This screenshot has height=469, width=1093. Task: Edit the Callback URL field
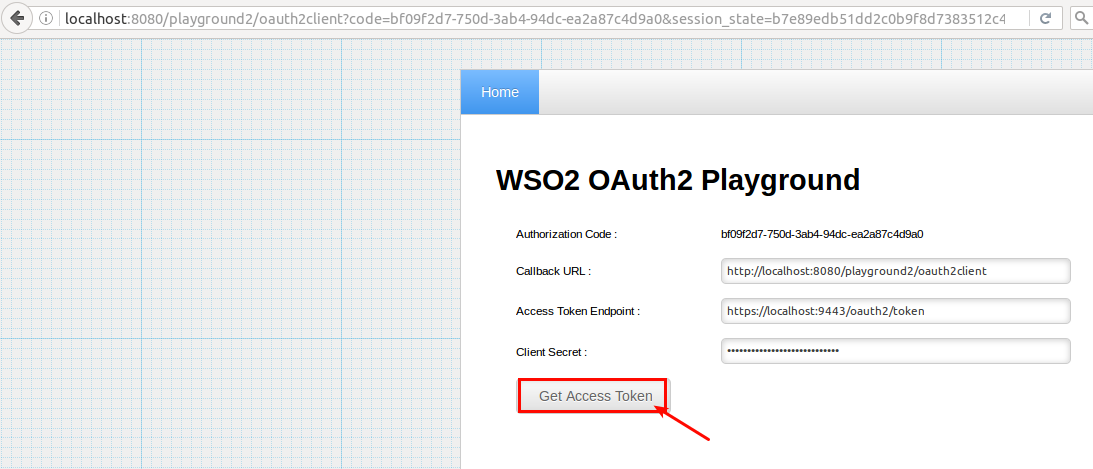tap(895, 271)
